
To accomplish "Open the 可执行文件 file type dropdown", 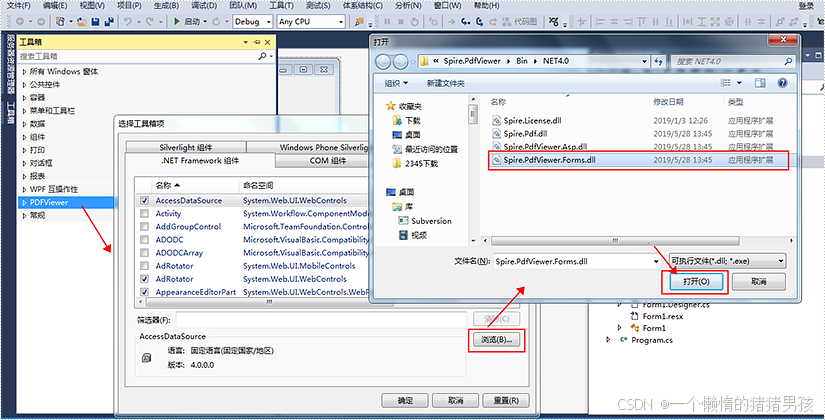I will coord(727,261).
